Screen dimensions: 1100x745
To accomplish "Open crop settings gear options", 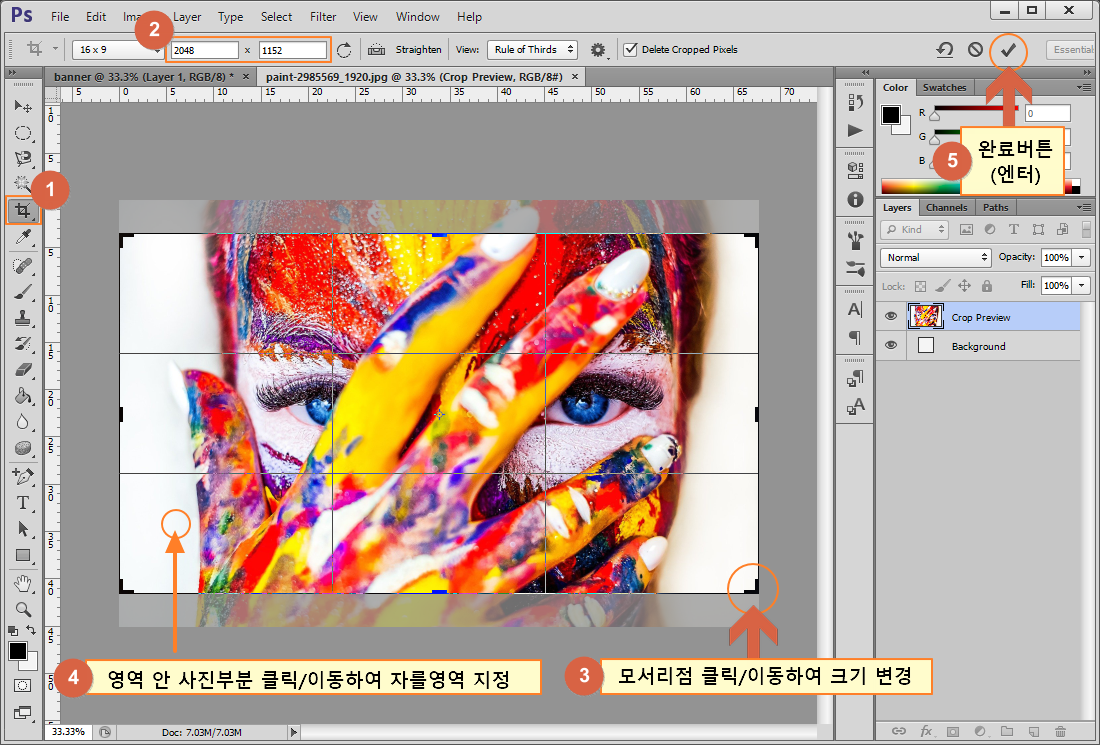I will pos(598,50).
